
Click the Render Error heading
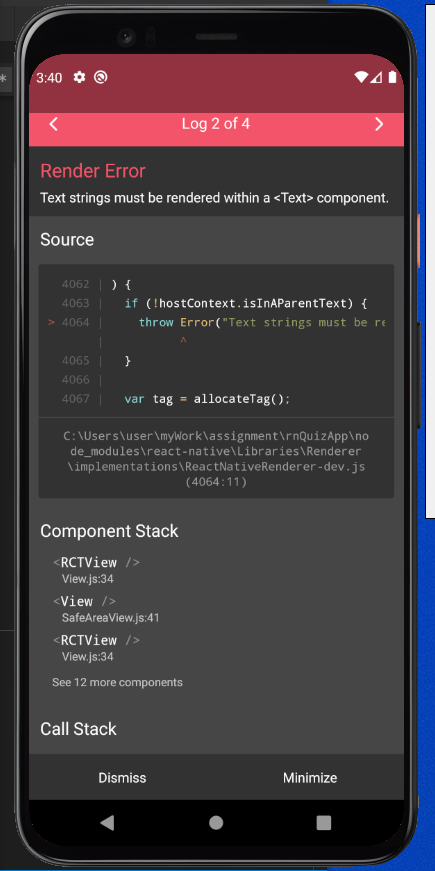(x=93, y=171)
